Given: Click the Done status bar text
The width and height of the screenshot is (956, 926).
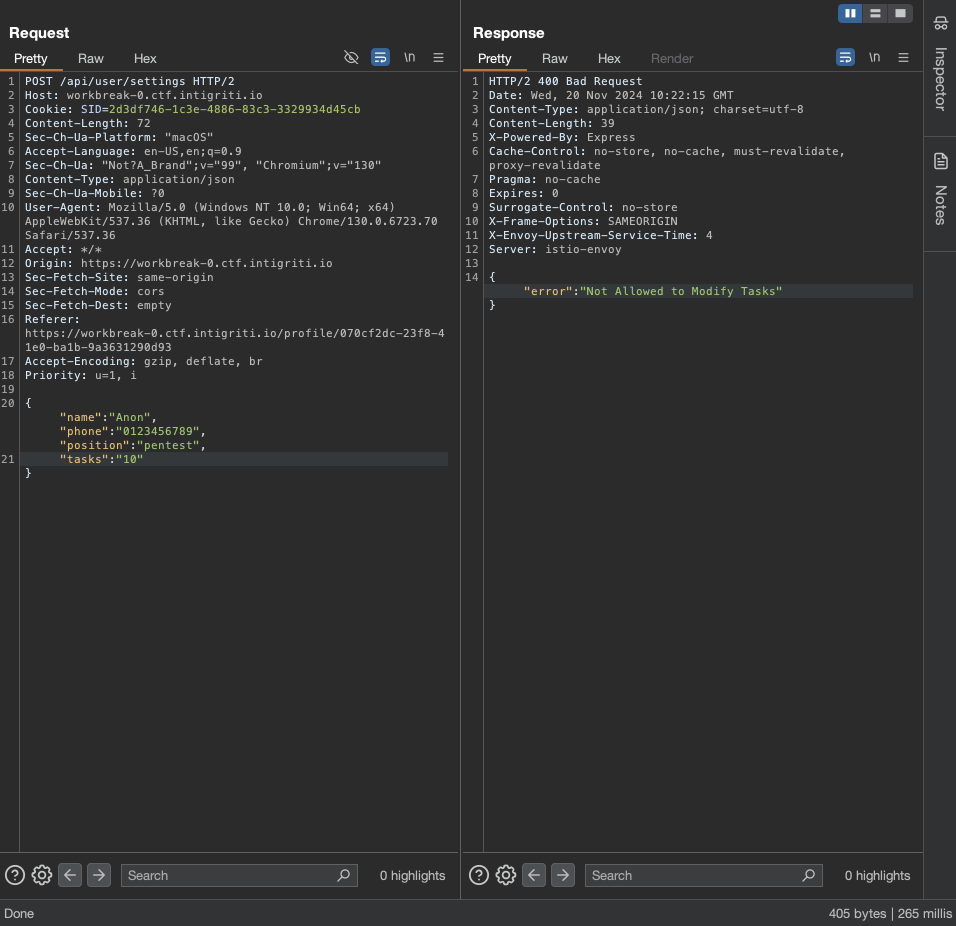Looking at the screenshot, I should tap(19, 913).
